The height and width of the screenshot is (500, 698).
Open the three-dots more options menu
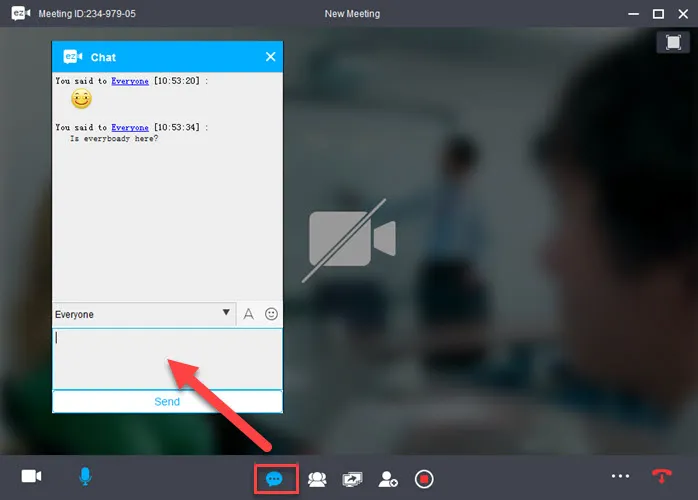pos(620,476)
